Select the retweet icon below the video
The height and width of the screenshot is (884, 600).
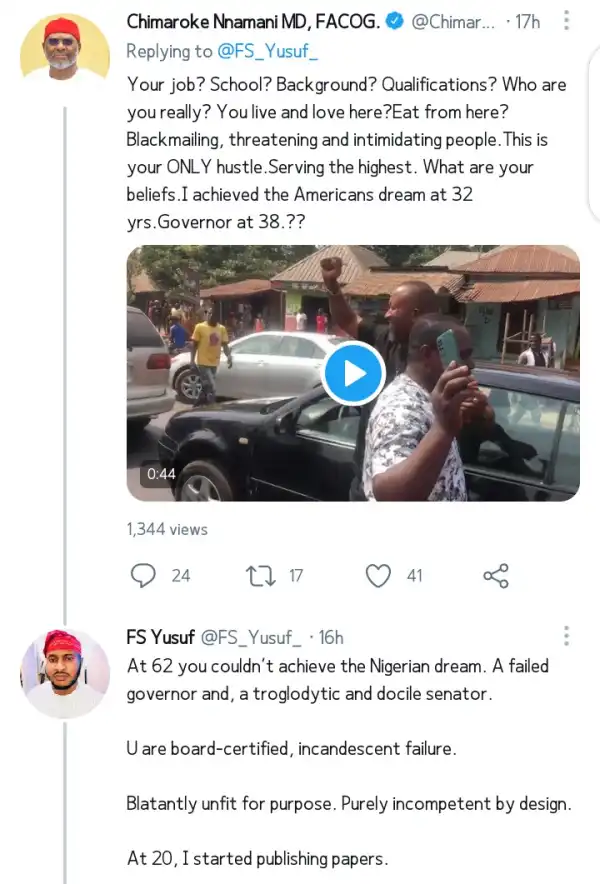click(260, 576)
